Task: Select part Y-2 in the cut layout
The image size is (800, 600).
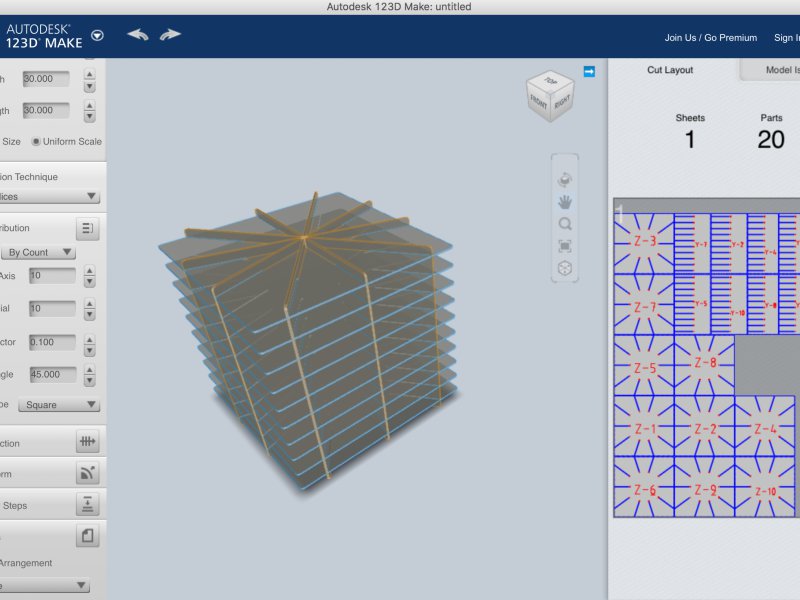Action: coord(729,244)
